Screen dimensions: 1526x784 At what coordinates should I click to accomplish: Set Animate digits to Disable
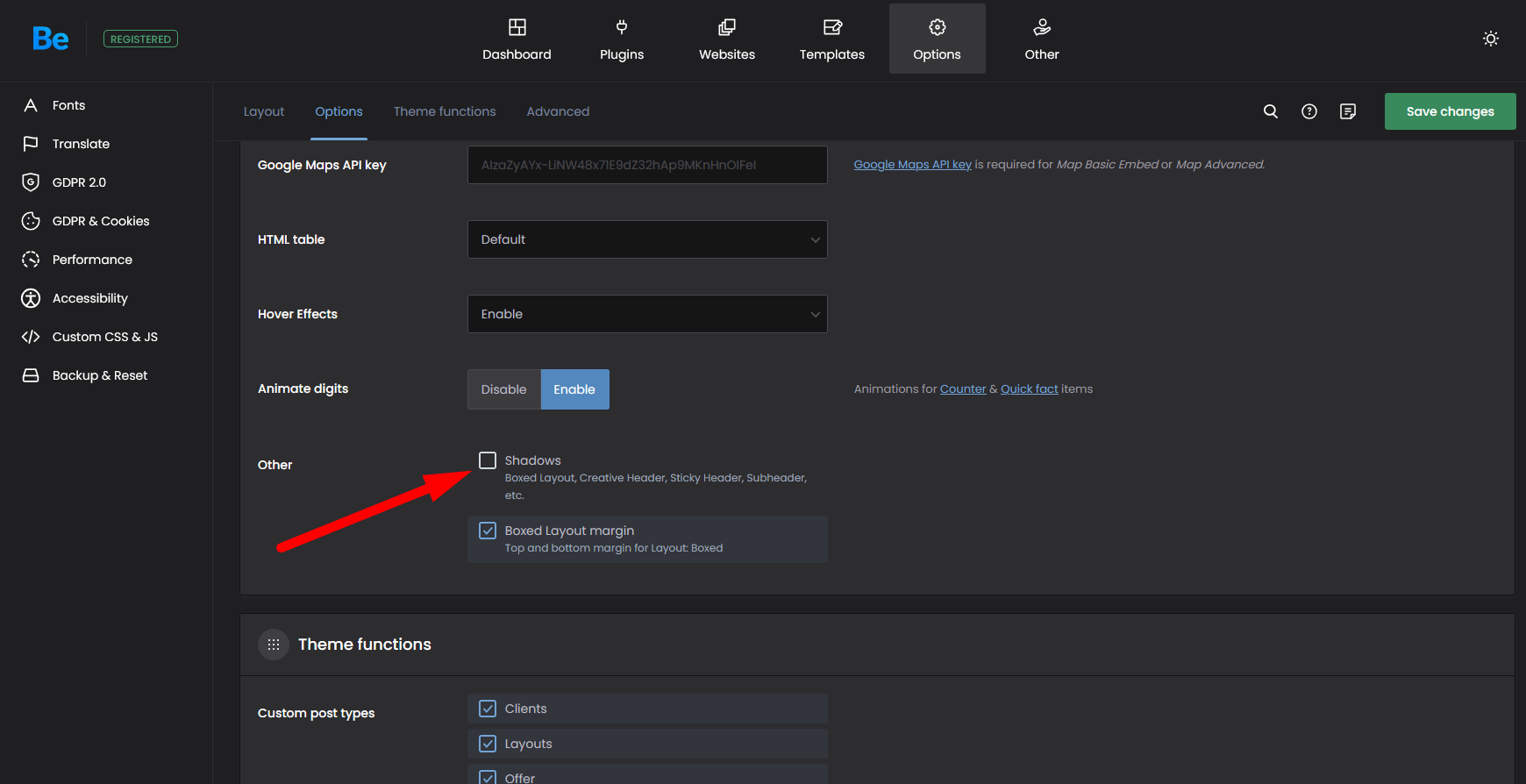[503, 389]
